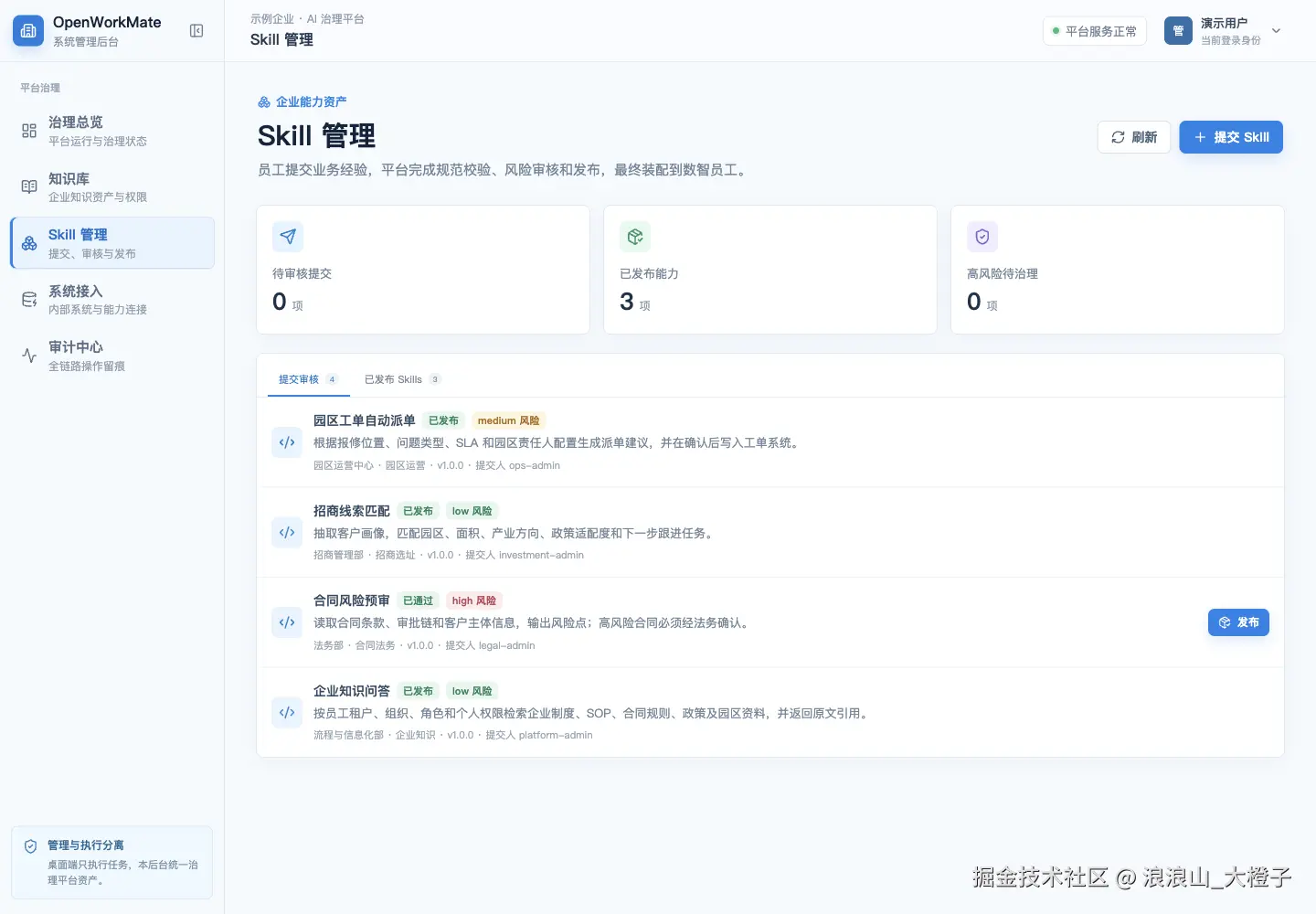Open the 园区工单自动派单 skill title
This screenshot has height=914, width=1316.
click(364, 420)
